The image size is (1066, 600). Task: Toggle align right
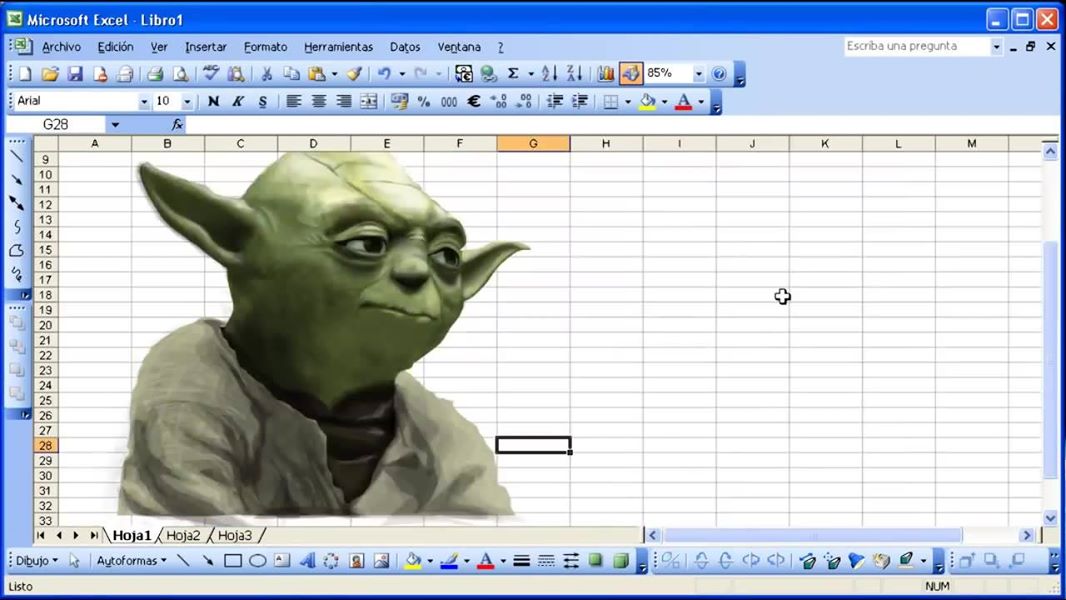pos(343,102)
